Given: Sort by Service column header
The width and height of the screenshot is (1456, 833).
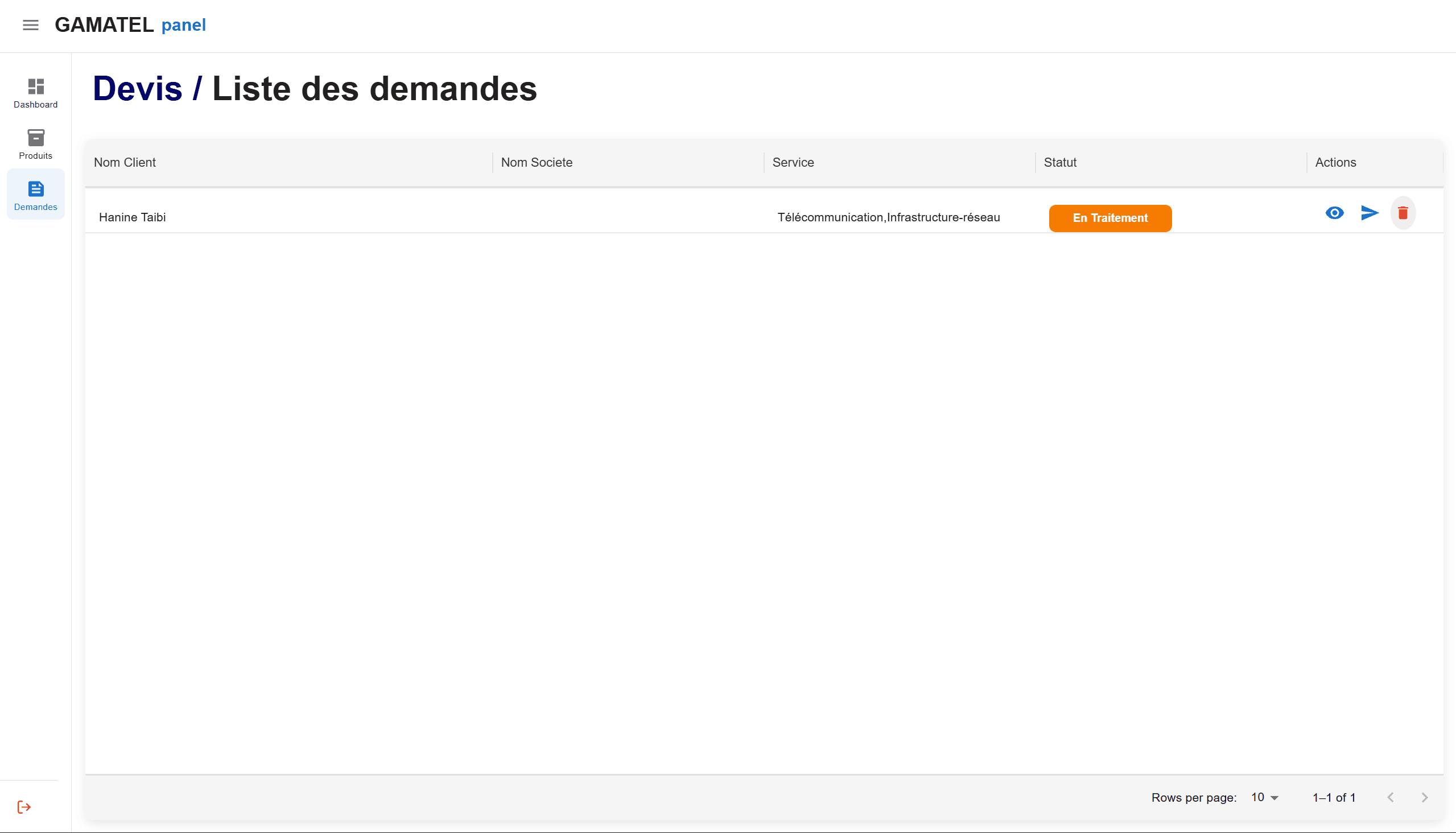Looking at the screenshot, I should pos(793,163).
